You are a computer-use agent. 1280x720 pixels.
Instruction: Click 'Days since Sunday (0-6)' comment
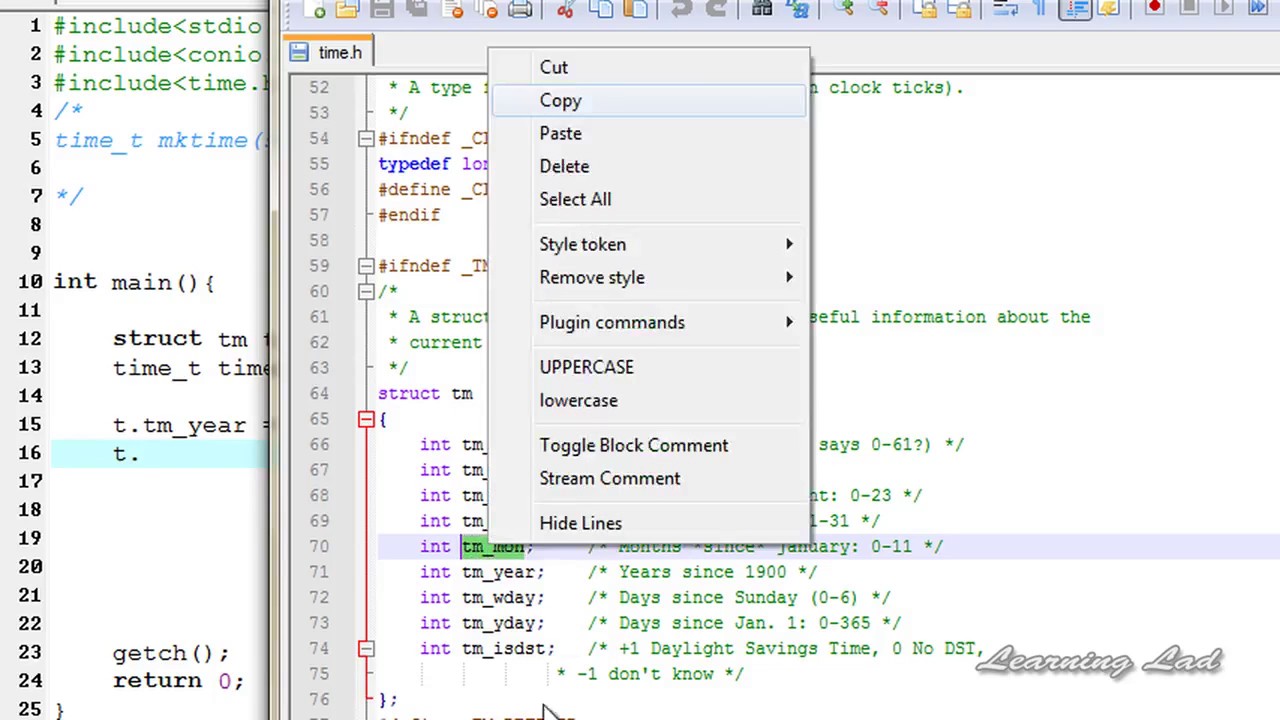click(739, 597)
